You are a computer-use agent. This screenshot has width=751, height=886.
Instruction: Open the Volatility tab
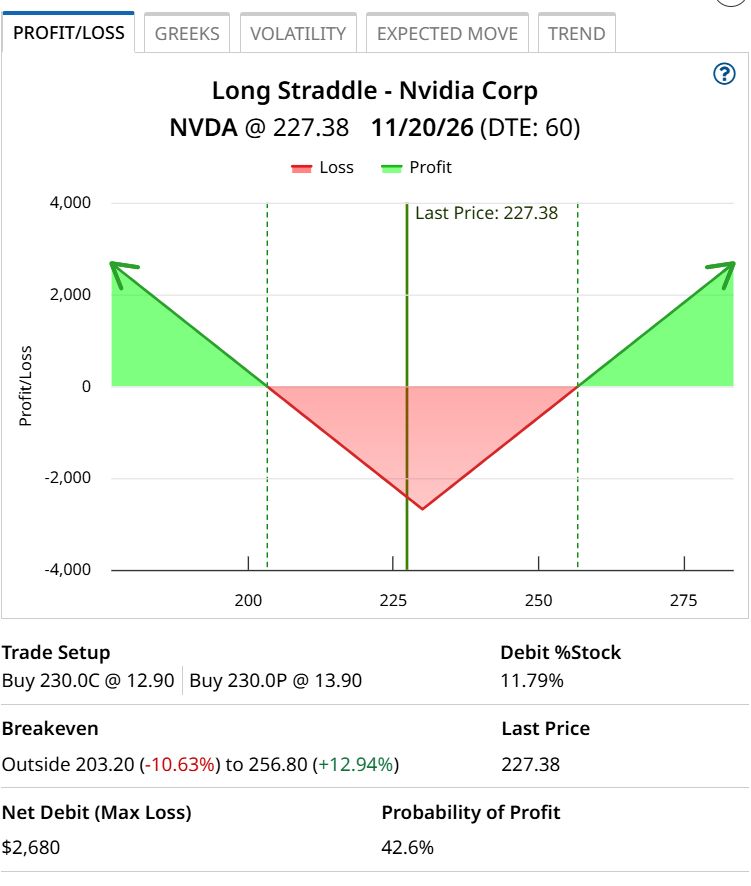pos(298,33)
